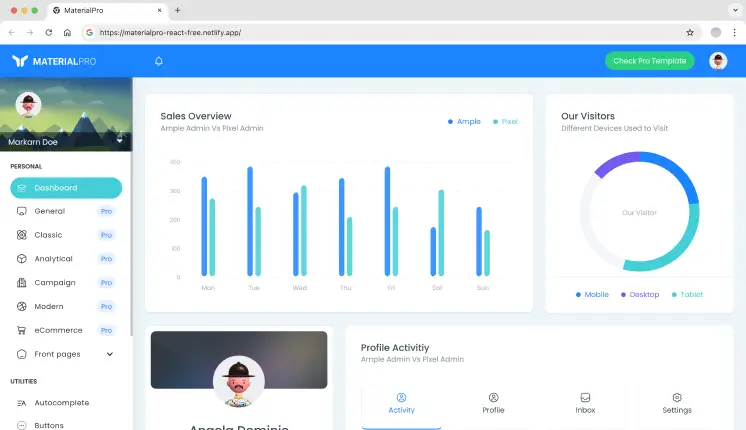Expand the Front pages submenu
This screenshot has height=430, width=746.
point(110,354)
